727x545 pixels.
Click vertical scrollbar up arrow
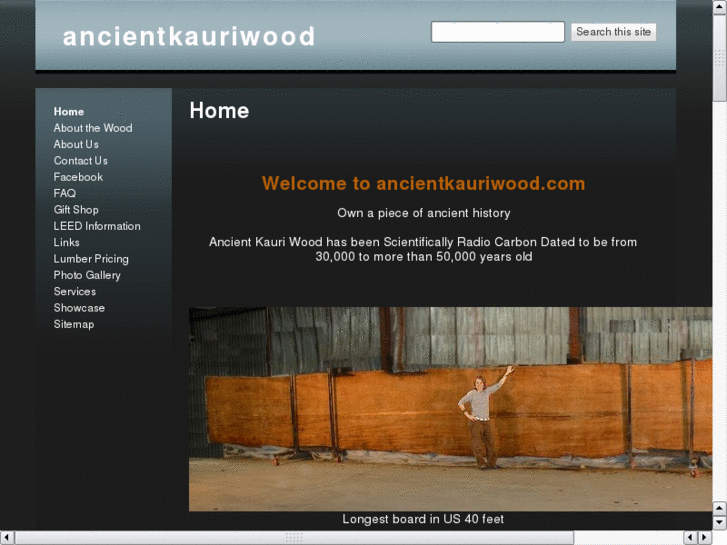click(720, 6)
